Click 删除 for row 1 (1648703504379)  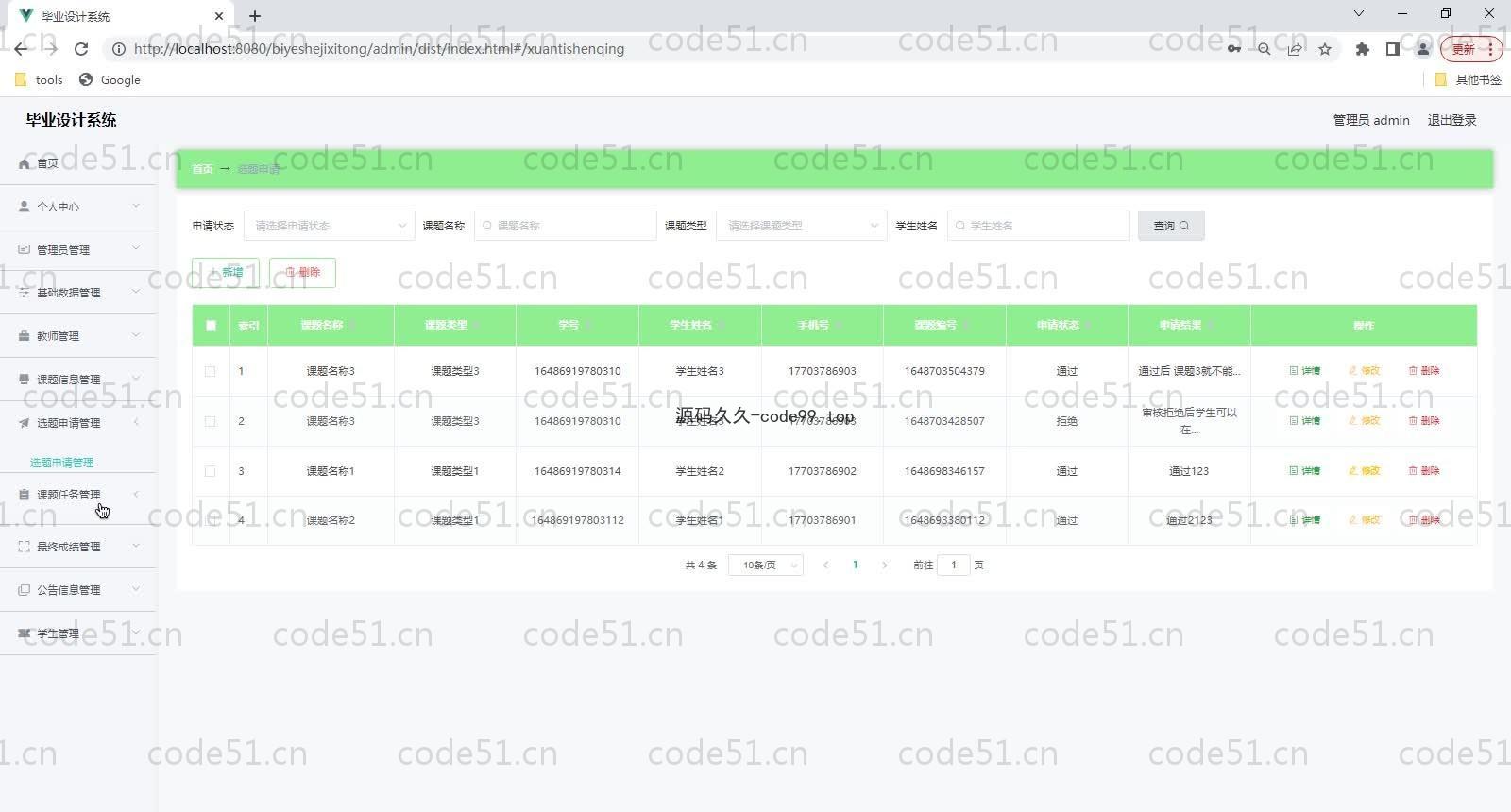tap(1424, 371)
